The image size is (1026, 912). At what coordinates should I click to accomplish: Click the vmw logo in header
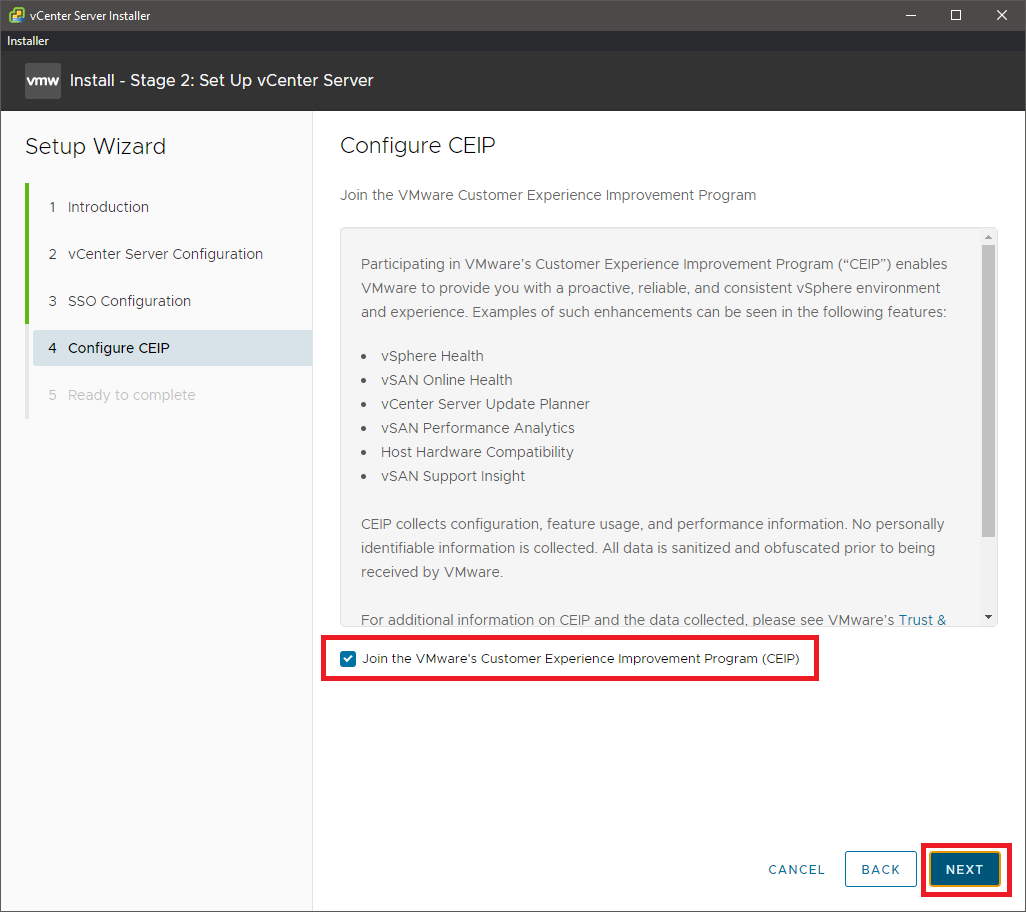pos(43,81)
